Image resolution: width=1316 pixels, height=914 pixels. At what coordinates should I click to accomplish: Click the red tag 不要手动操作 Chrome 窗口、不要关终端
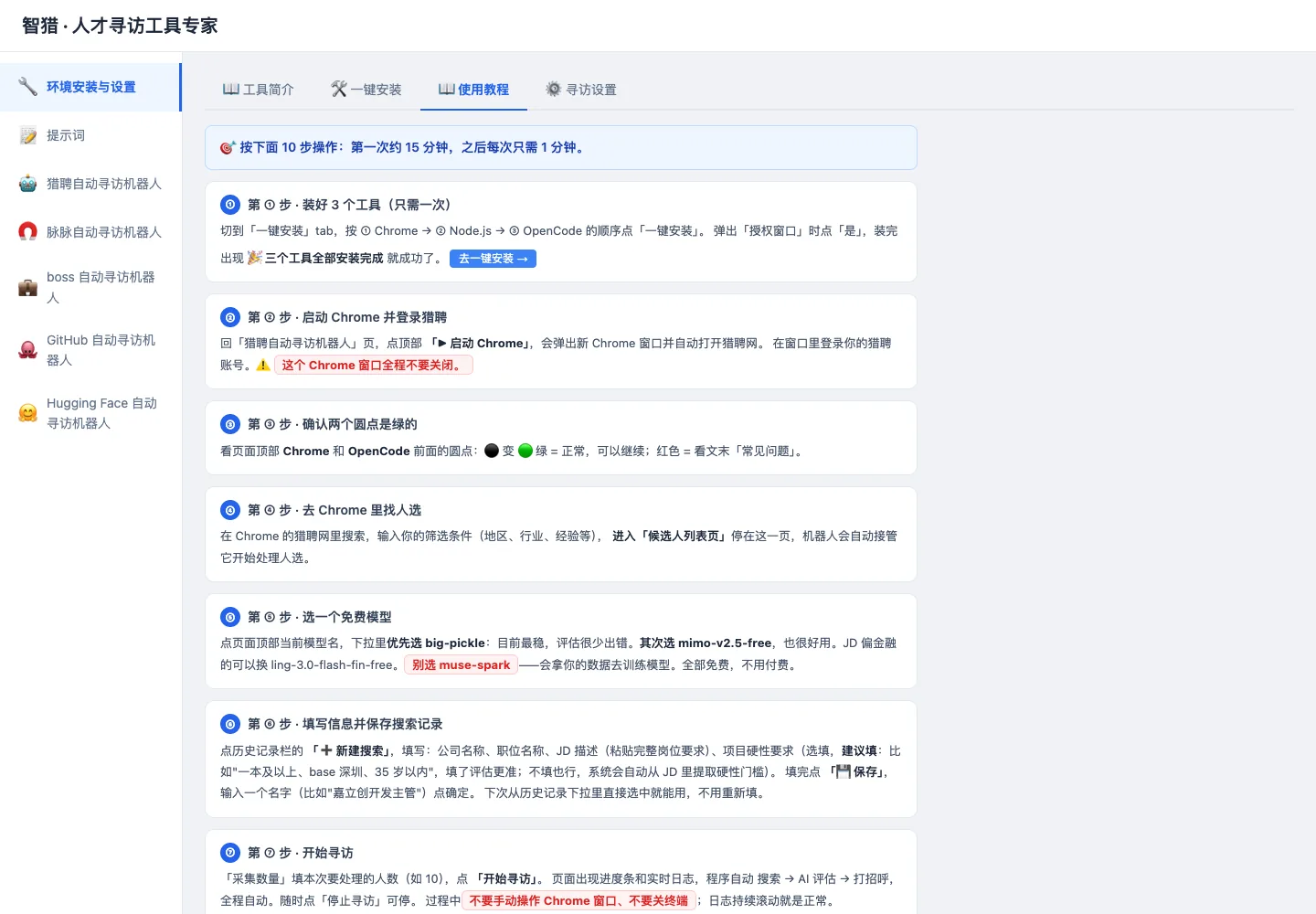pos(579,900)
